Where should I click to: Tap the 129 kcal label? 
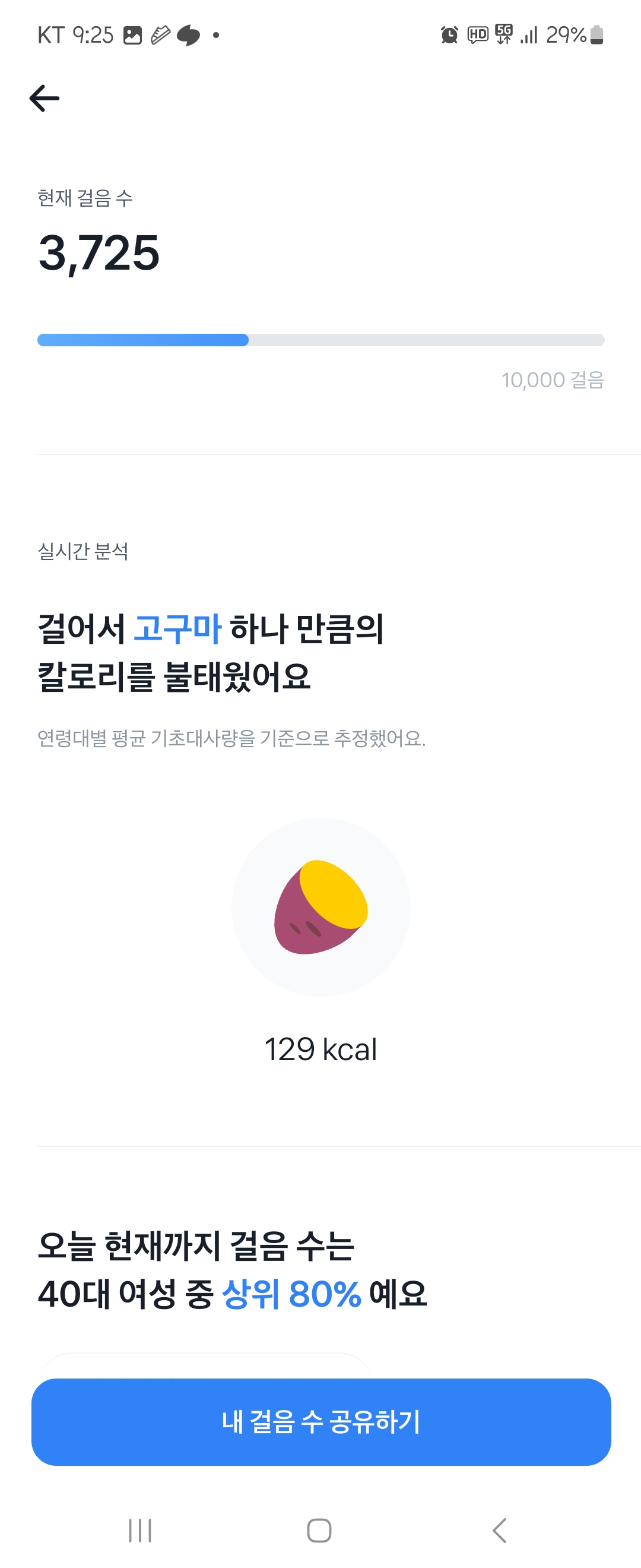[320, 1049]
